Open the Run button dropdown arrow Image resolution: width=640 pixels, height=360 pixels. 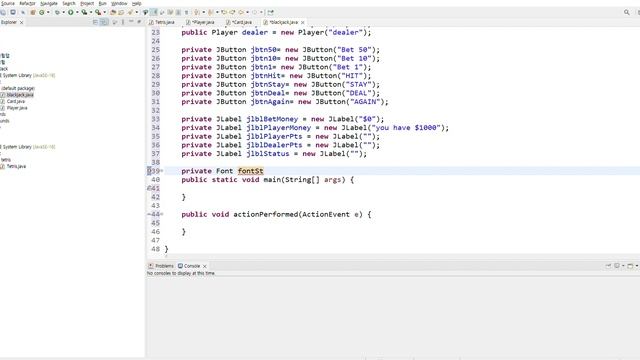78,12
